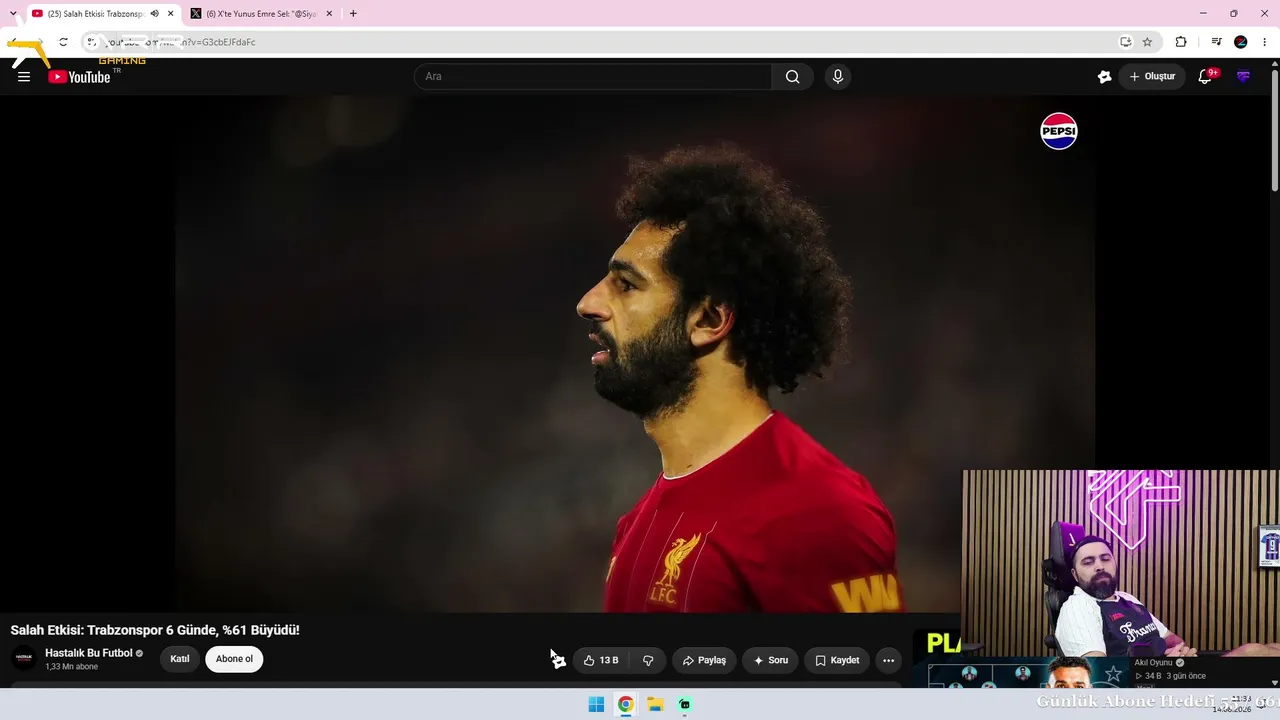
Task: Dislike the Salah Etkisi video
Action: [648, 660]
